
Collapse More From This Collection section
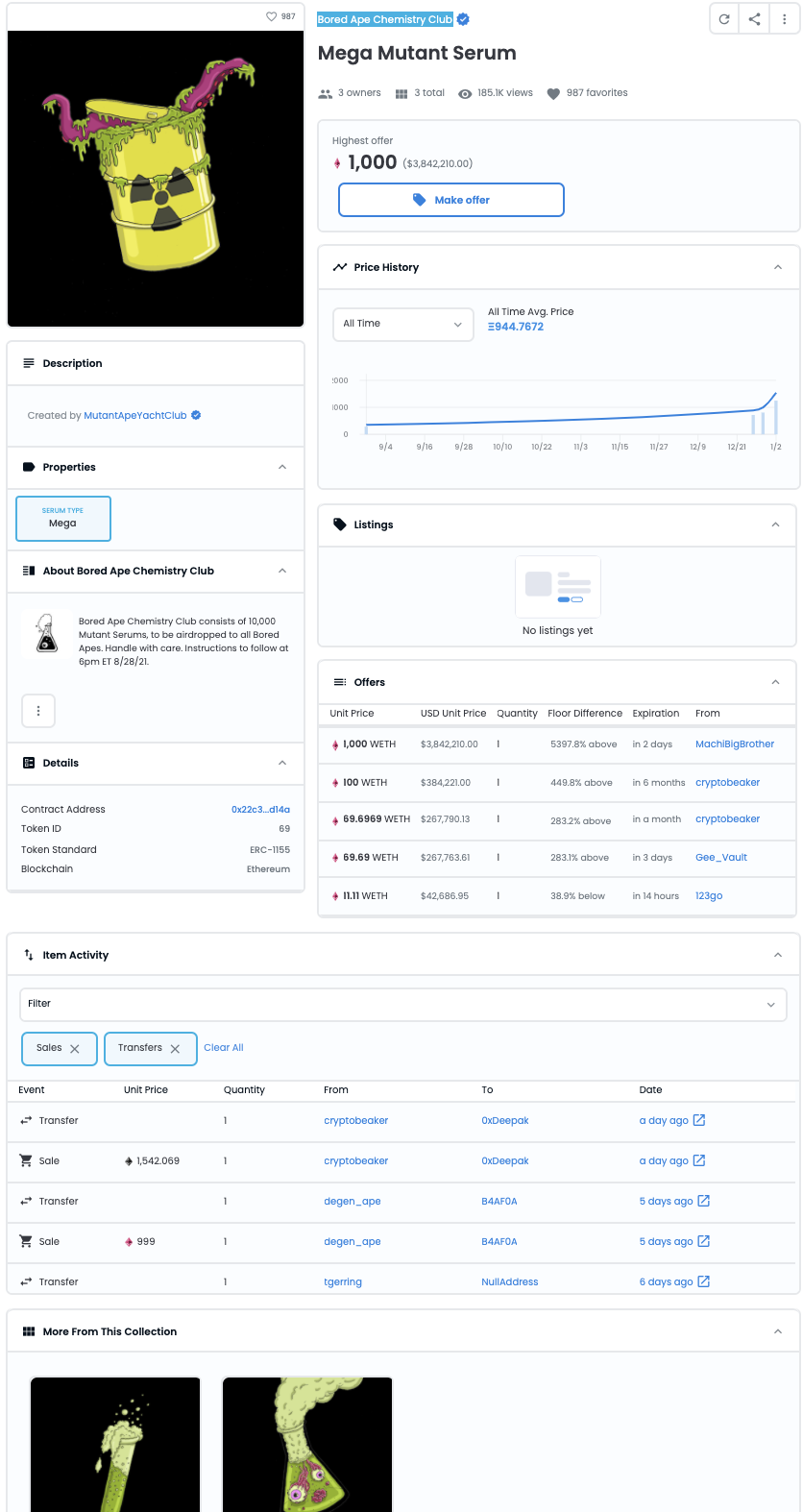[778, 1331]
